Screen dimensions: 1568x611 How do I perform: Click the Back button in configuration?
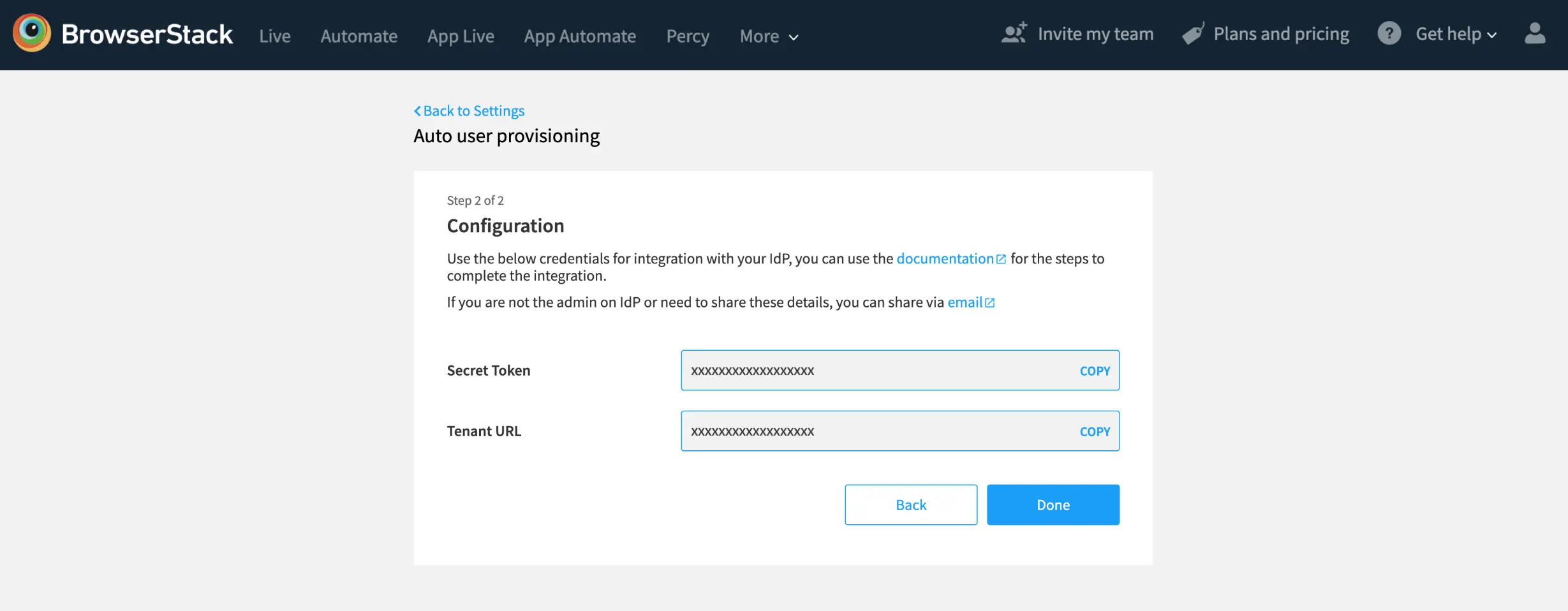pyautogui.click(x=910, y=504)
